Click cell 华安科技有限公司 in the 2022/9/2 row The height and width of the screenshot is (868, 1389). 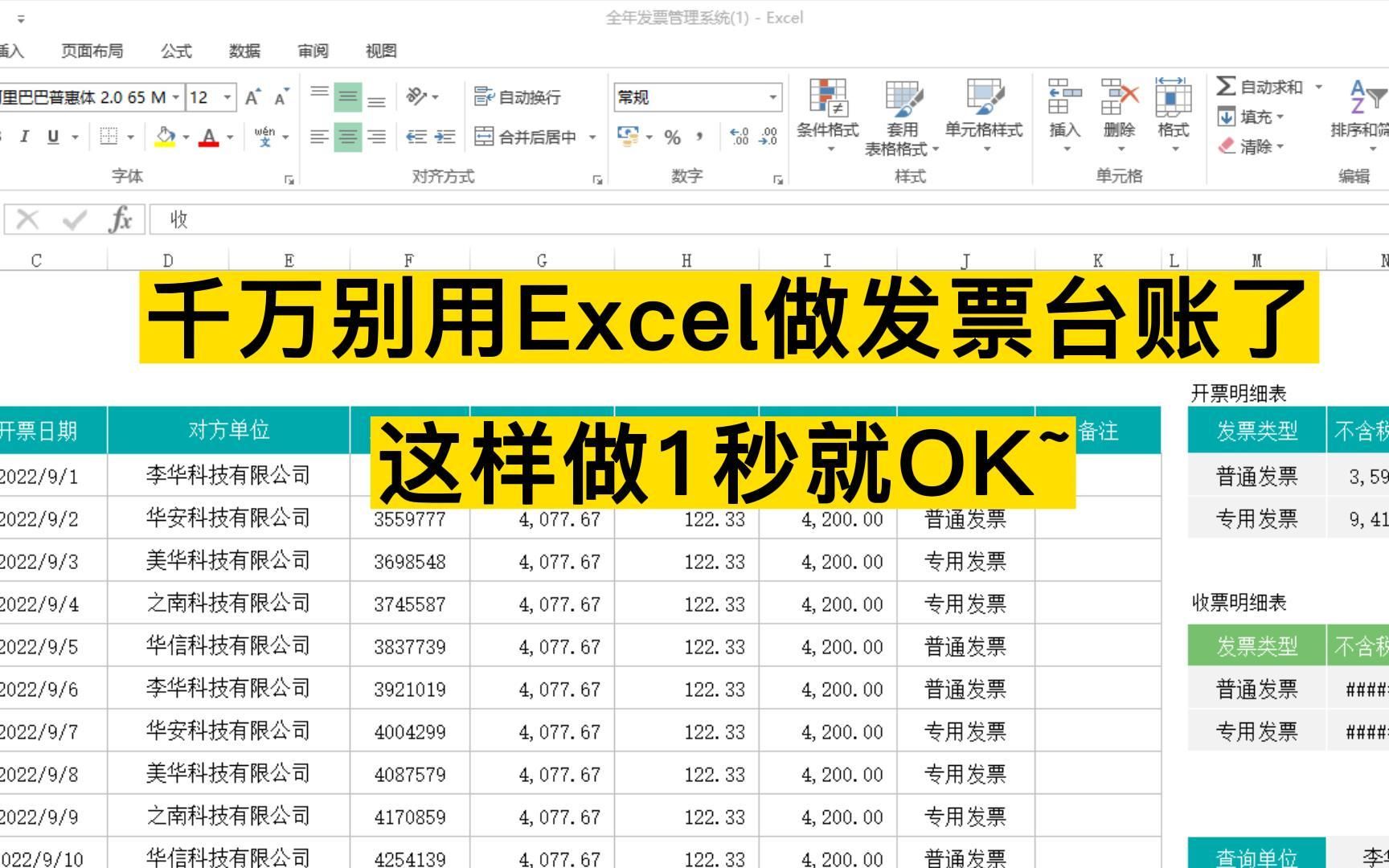229,518
